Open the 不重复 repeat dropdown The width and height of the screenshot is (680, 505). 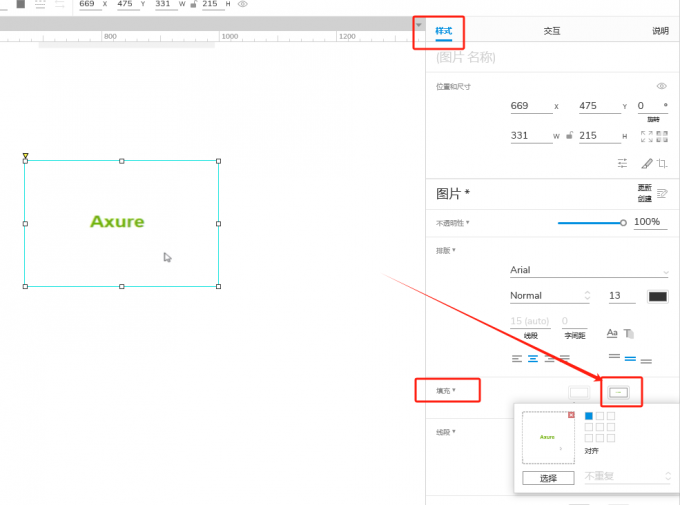click(627, 476)
